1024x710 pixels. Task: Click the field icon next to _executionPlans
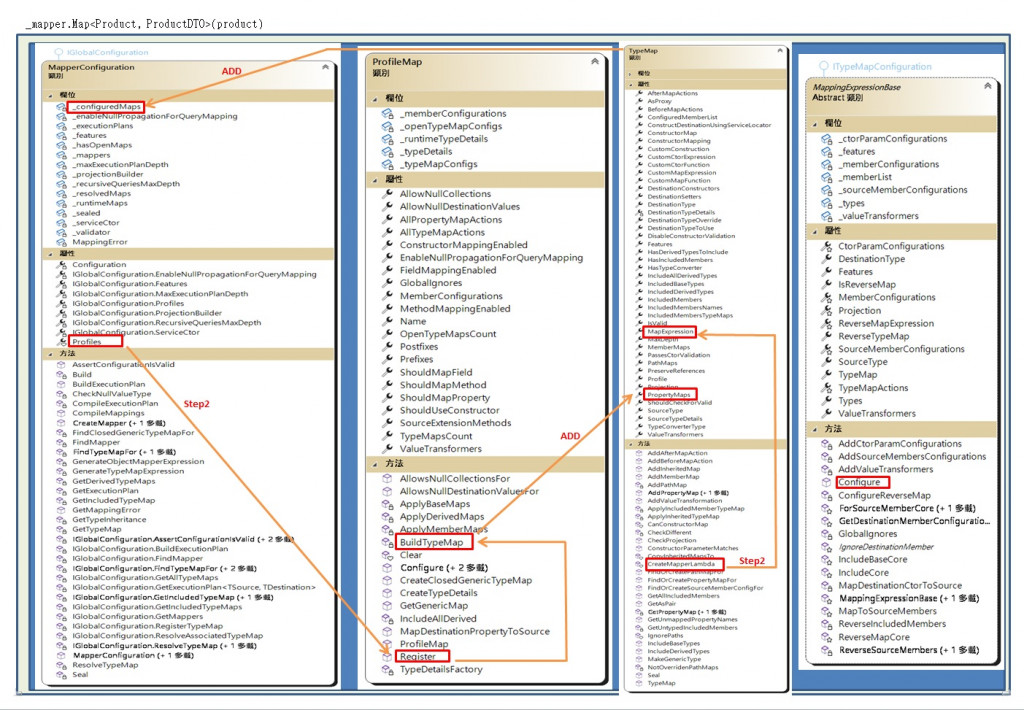(x=61, y=126)
